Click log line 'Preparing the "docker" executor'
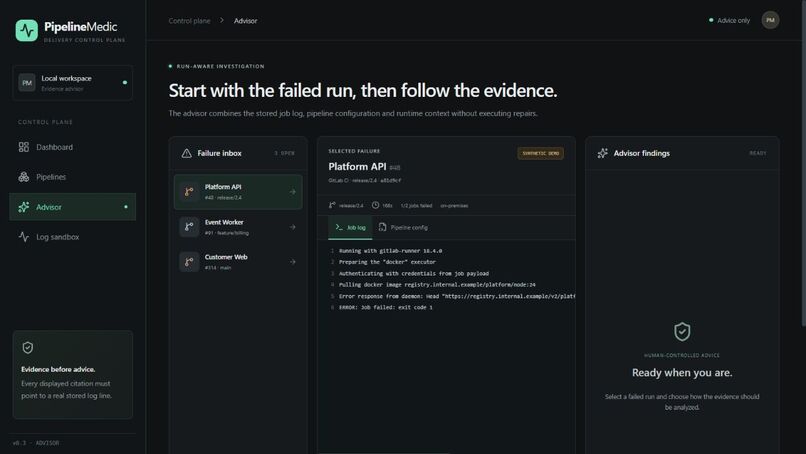This screenshot has width=806, height=454. (x=387, y=262)
